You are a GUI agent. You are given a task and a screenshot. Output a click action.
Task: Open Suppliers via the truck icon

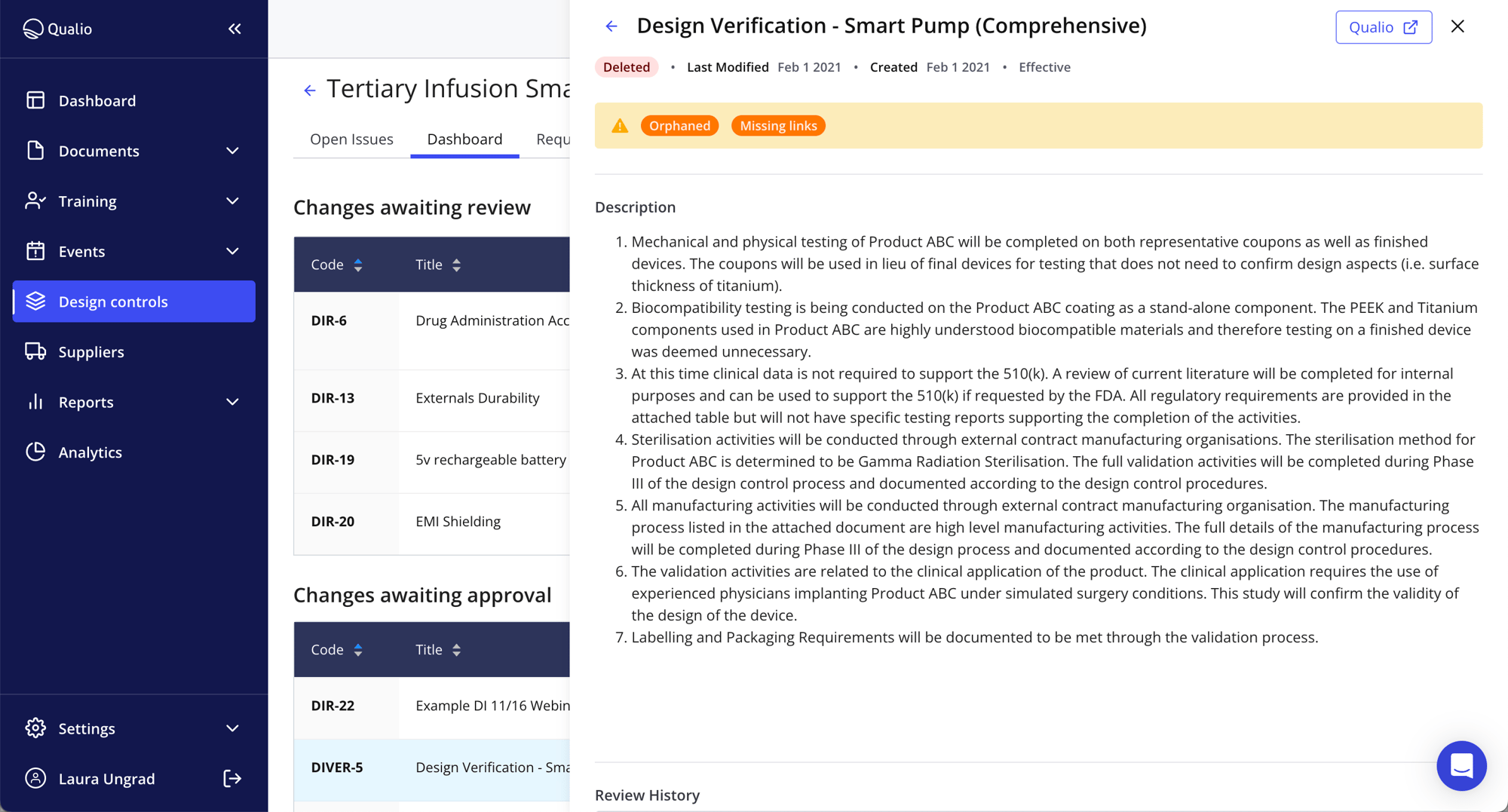click(35, 351)
